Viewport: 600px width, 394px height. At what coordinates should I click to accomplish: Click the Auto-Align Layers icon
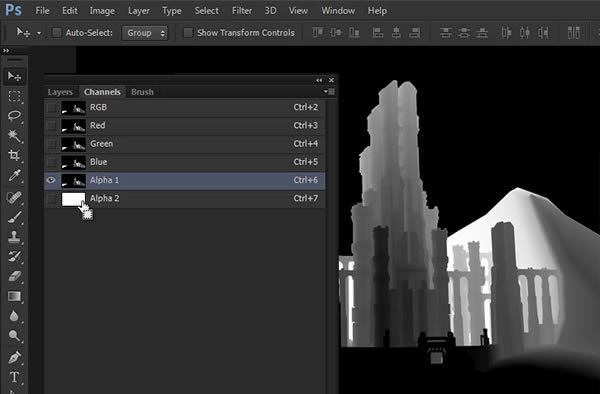coord(574,33)
